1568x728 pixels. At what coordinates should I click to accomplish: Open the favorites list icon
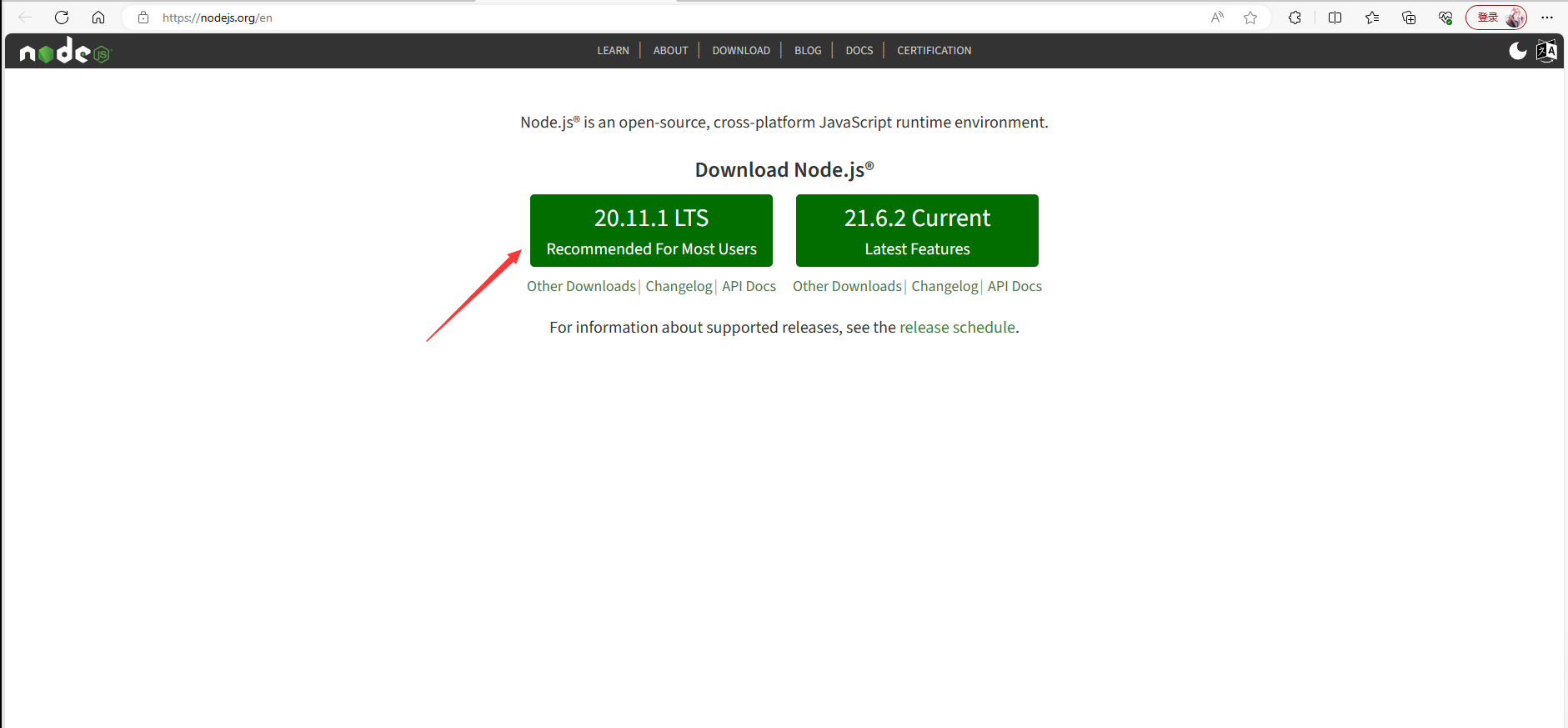coord(1372,18)
